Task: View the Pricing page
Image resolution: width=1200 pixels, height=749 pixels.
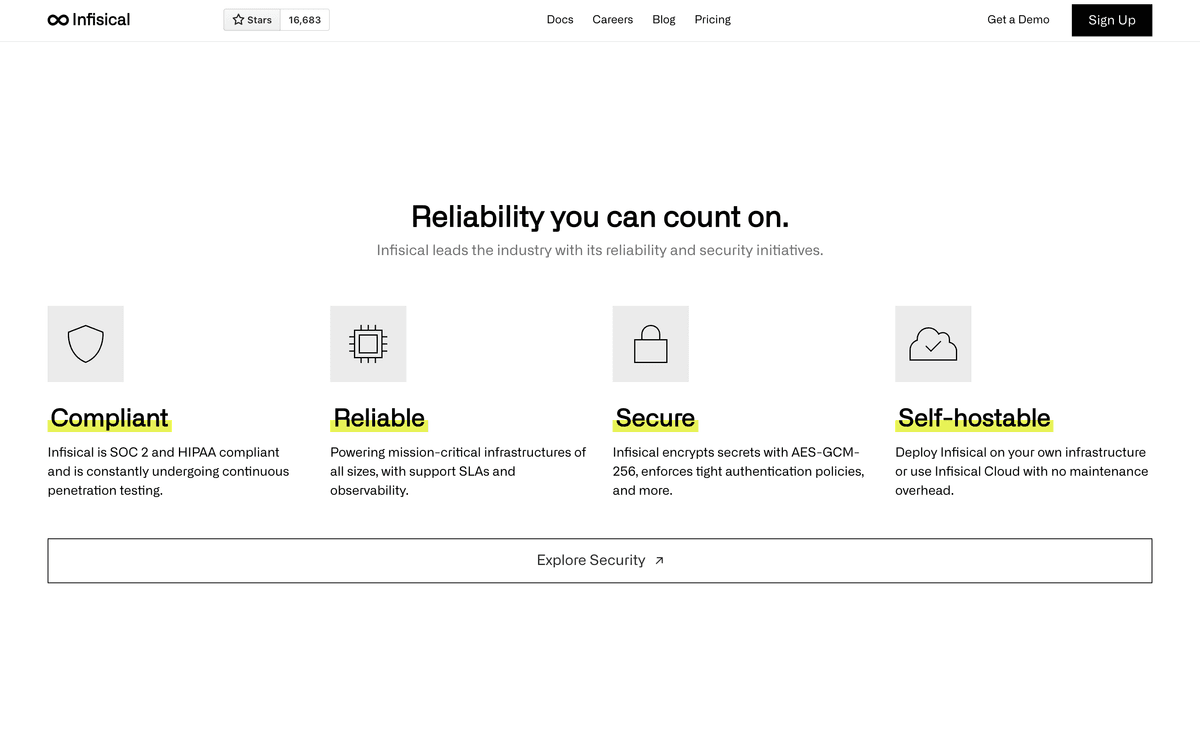Action: (712, 20)
